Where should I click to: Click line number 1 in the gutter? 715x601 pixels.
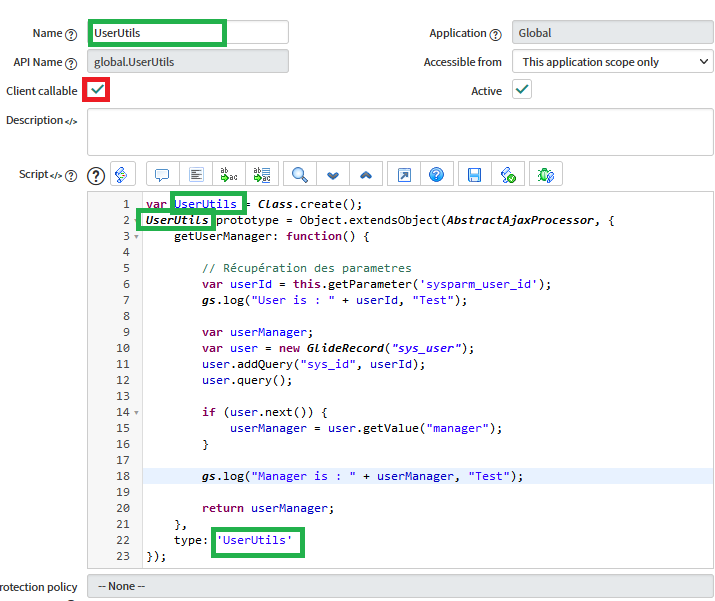(126, 204)
